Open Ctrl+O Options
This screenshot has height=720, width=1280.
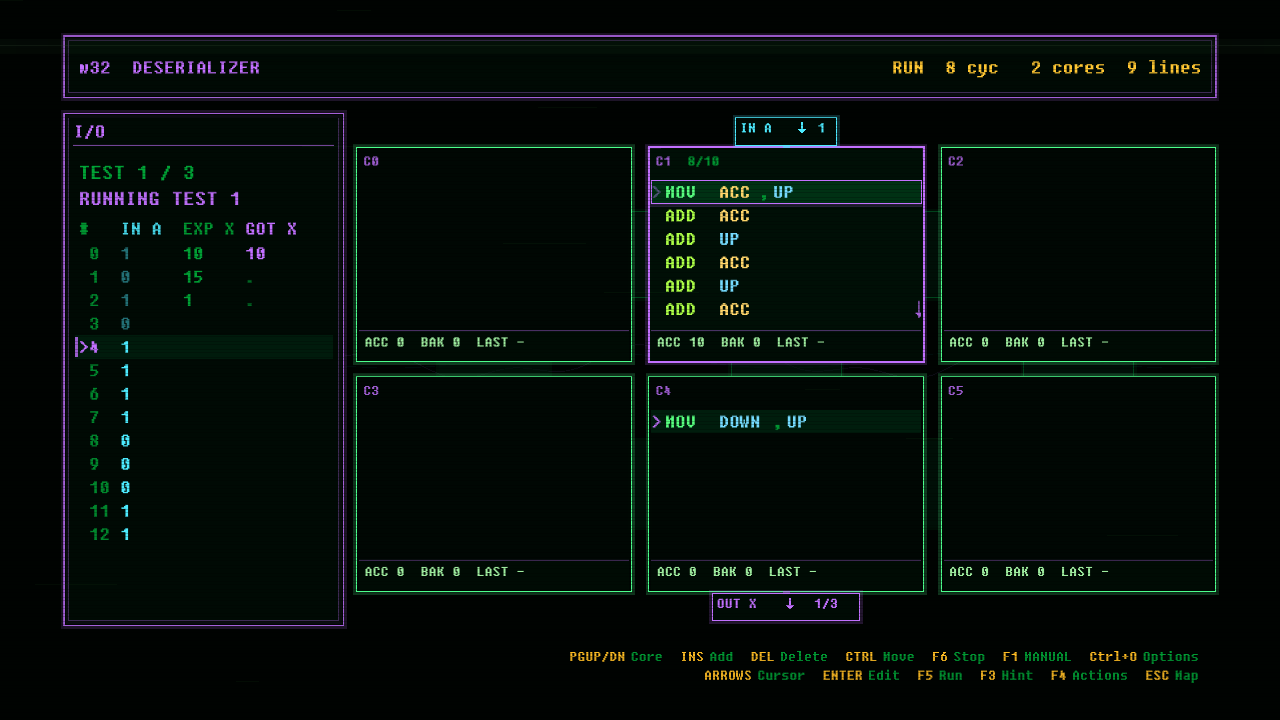[x=1144, y=657]
